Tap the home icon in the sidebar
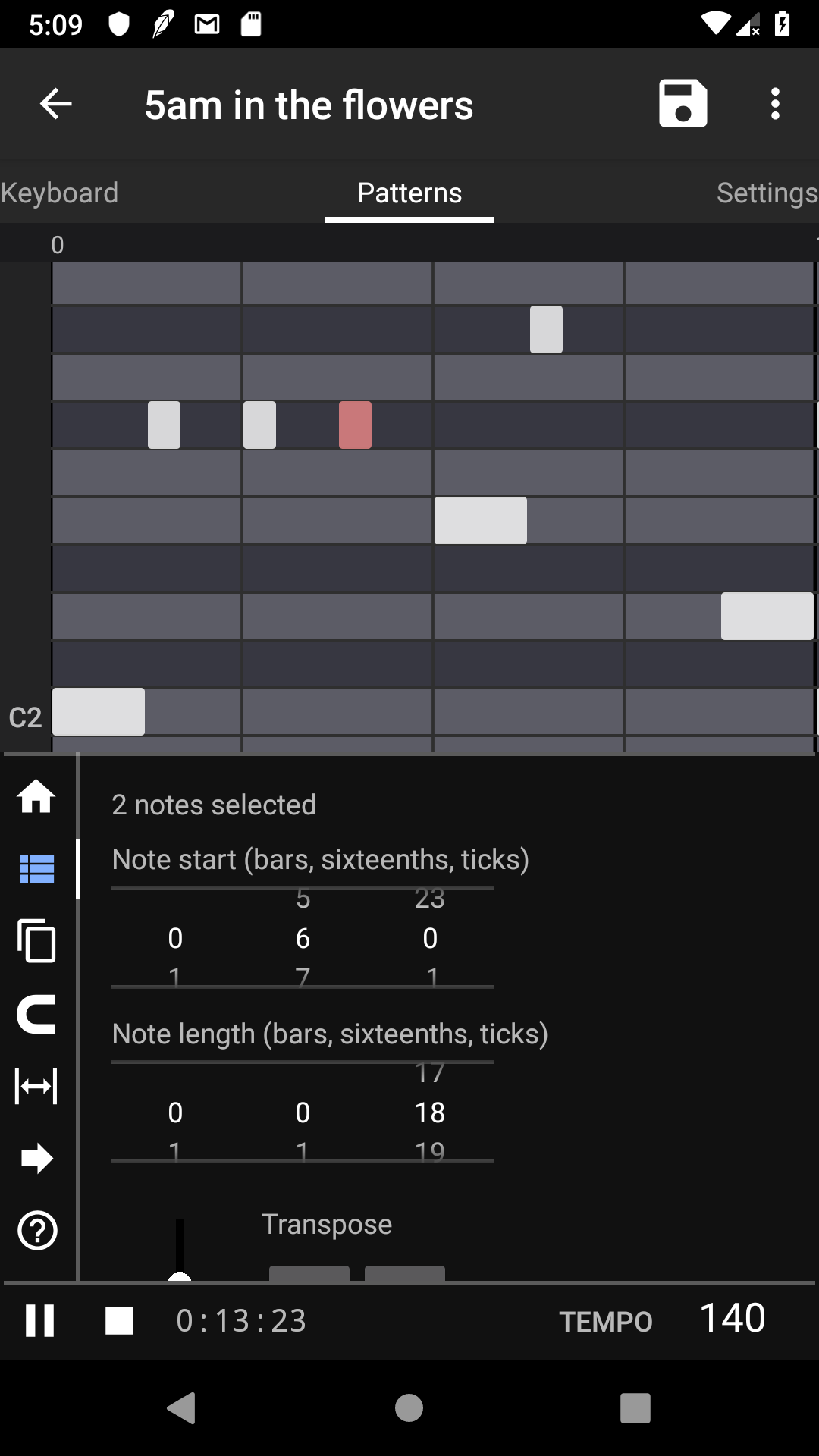The image size is (819, 1456). click(36, 796)
